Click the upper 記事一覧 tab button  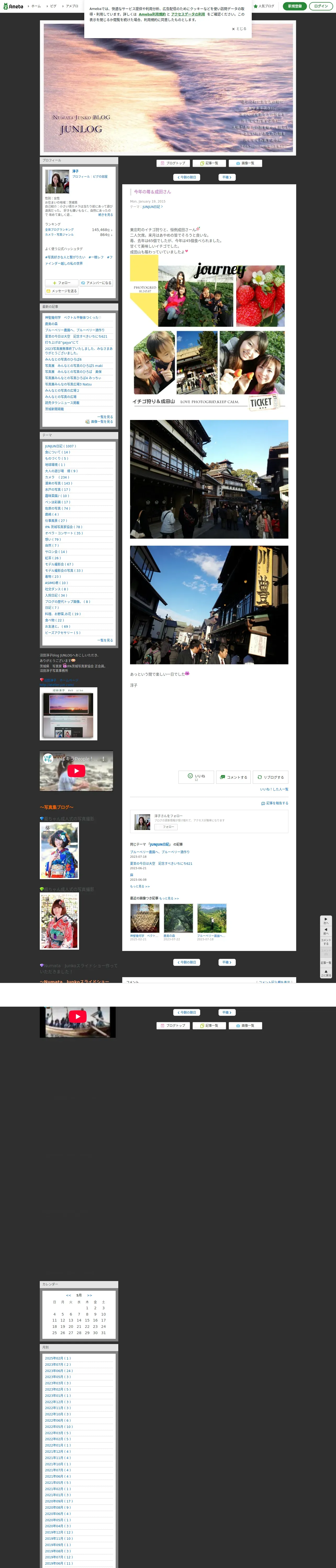(x=209, y=163)
